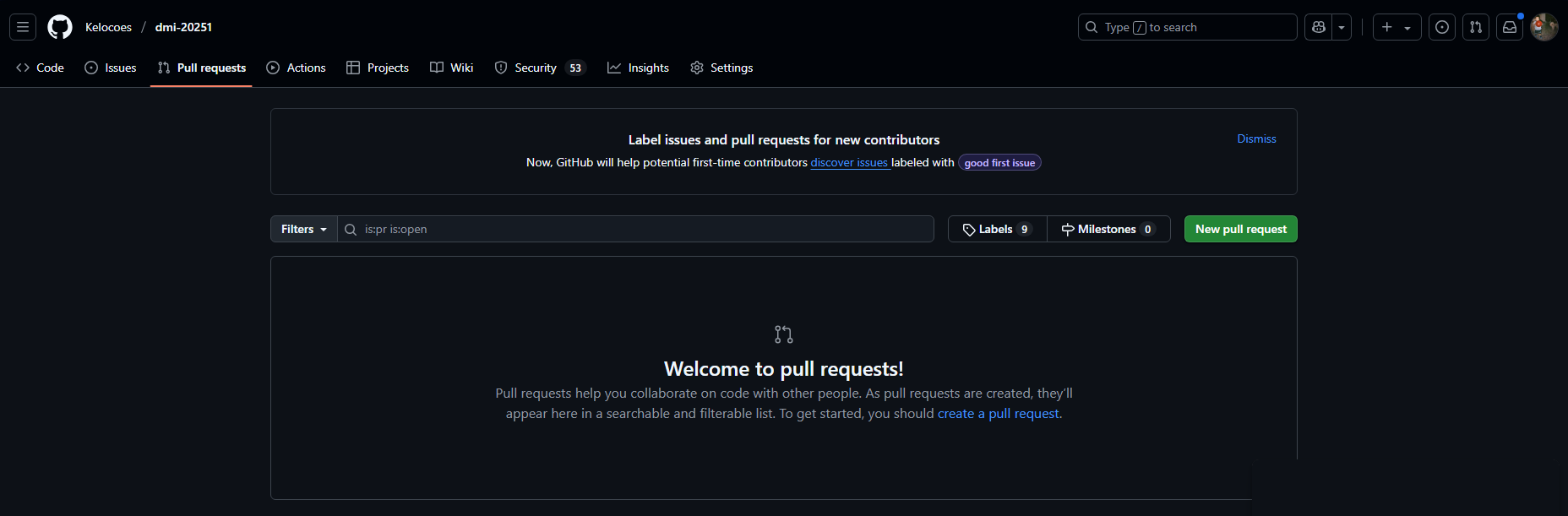Expand the create new dropdown caret
Viewport: 1568px width, 516px height.
tap(1407, 27)
